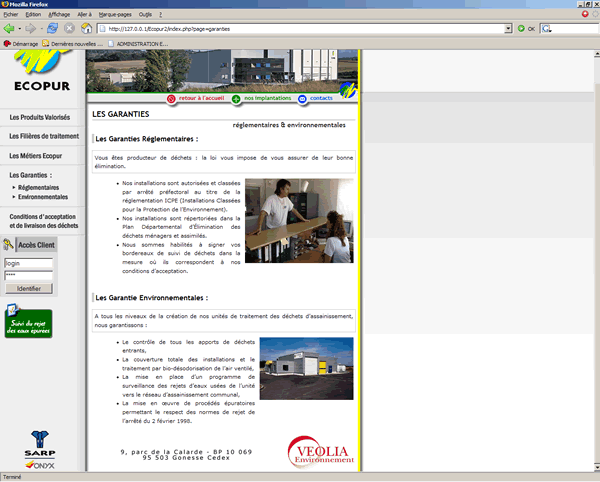Open the ADMINISTRATION E... bookmark

pyautogui.click(x=138, y=44)
